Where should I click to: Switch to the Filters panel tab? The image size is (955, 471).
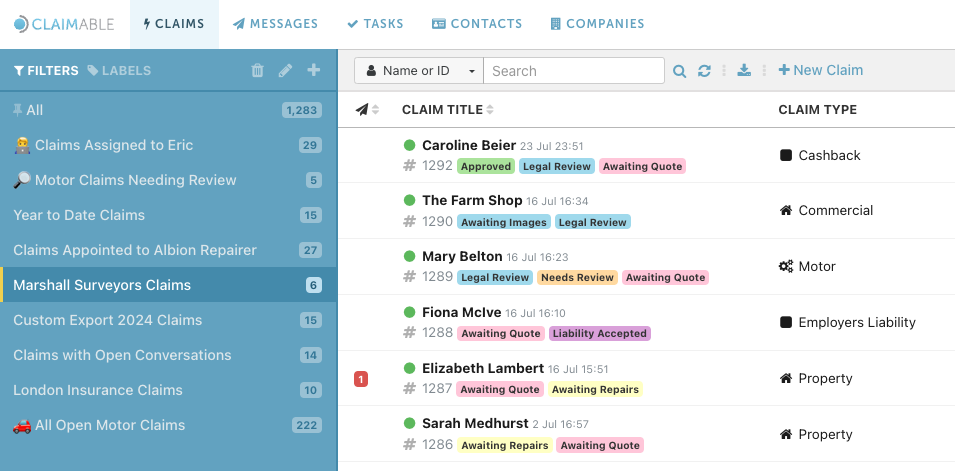[x=46, y=71]
